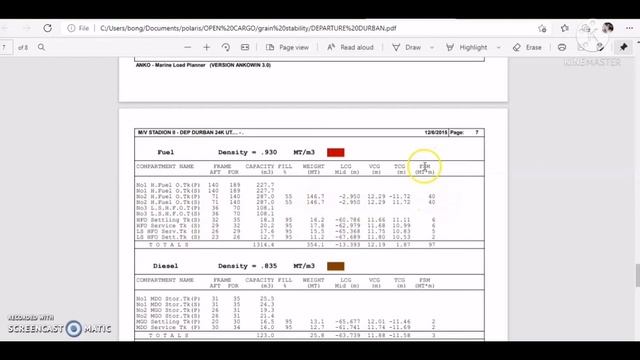Open the browser Settings and more menu
Viewport: 640px width, 360px height.
[629, 28]
